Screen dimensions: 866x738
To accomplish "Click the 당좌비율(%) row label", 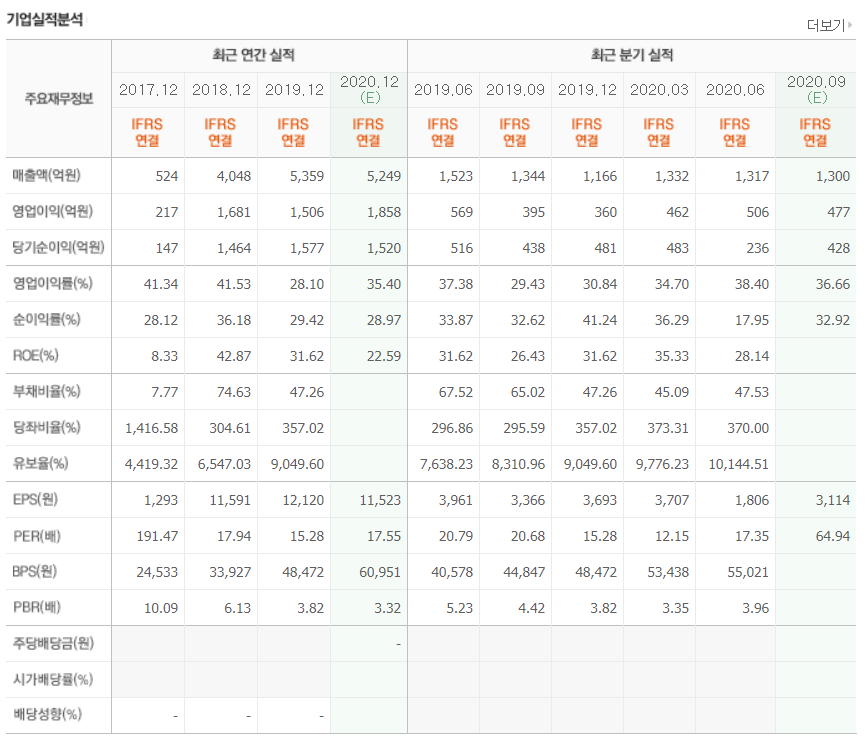I will pyautogui.click(x=46, y=428).
